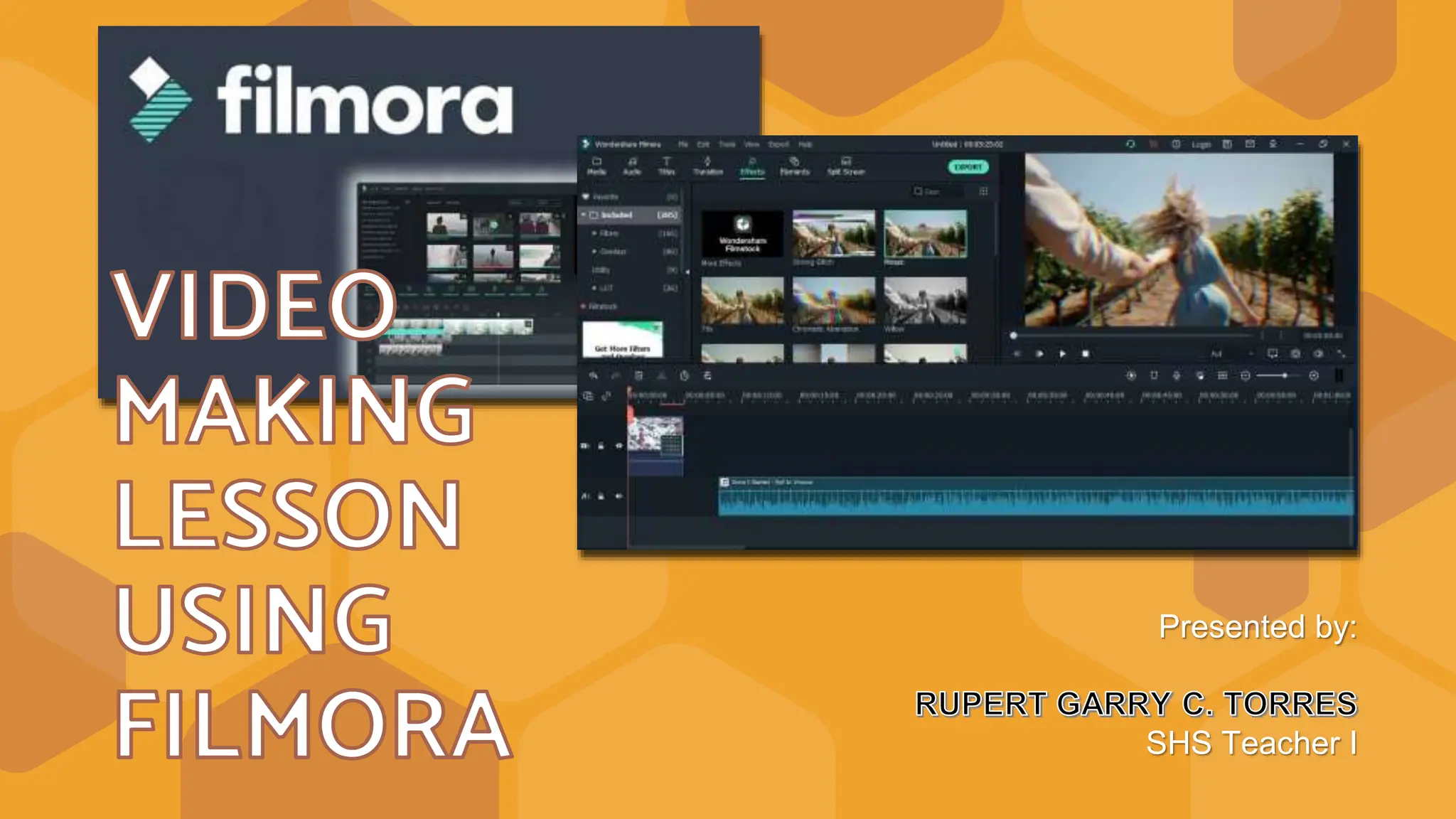Click the speed/duration clock icon above timeline
The height and width of the screenshot is (819, 1456).
pos(684,375)
